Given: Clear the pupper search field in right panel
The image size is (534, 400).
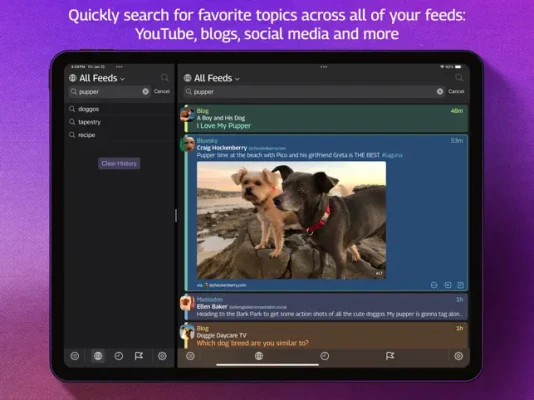Looking at the screenshot, I should [440, 91].
